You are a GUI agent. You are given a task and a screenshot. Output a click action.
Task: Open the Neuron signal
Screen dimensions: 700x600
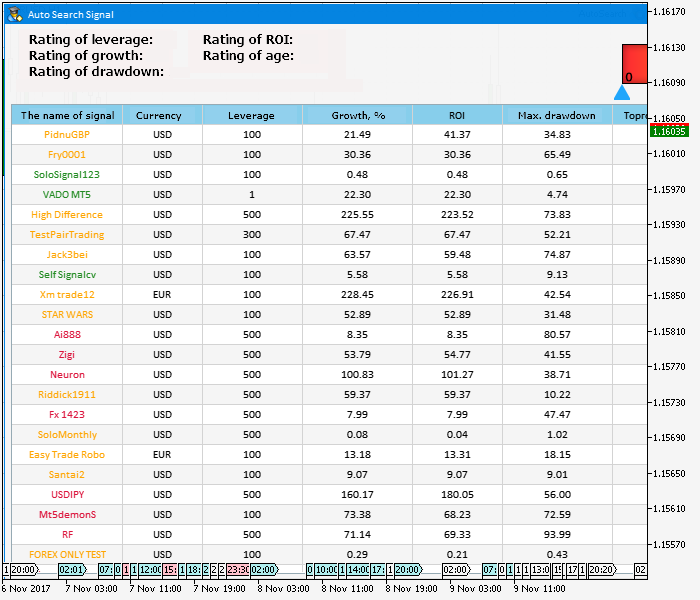tap(67, 375)
